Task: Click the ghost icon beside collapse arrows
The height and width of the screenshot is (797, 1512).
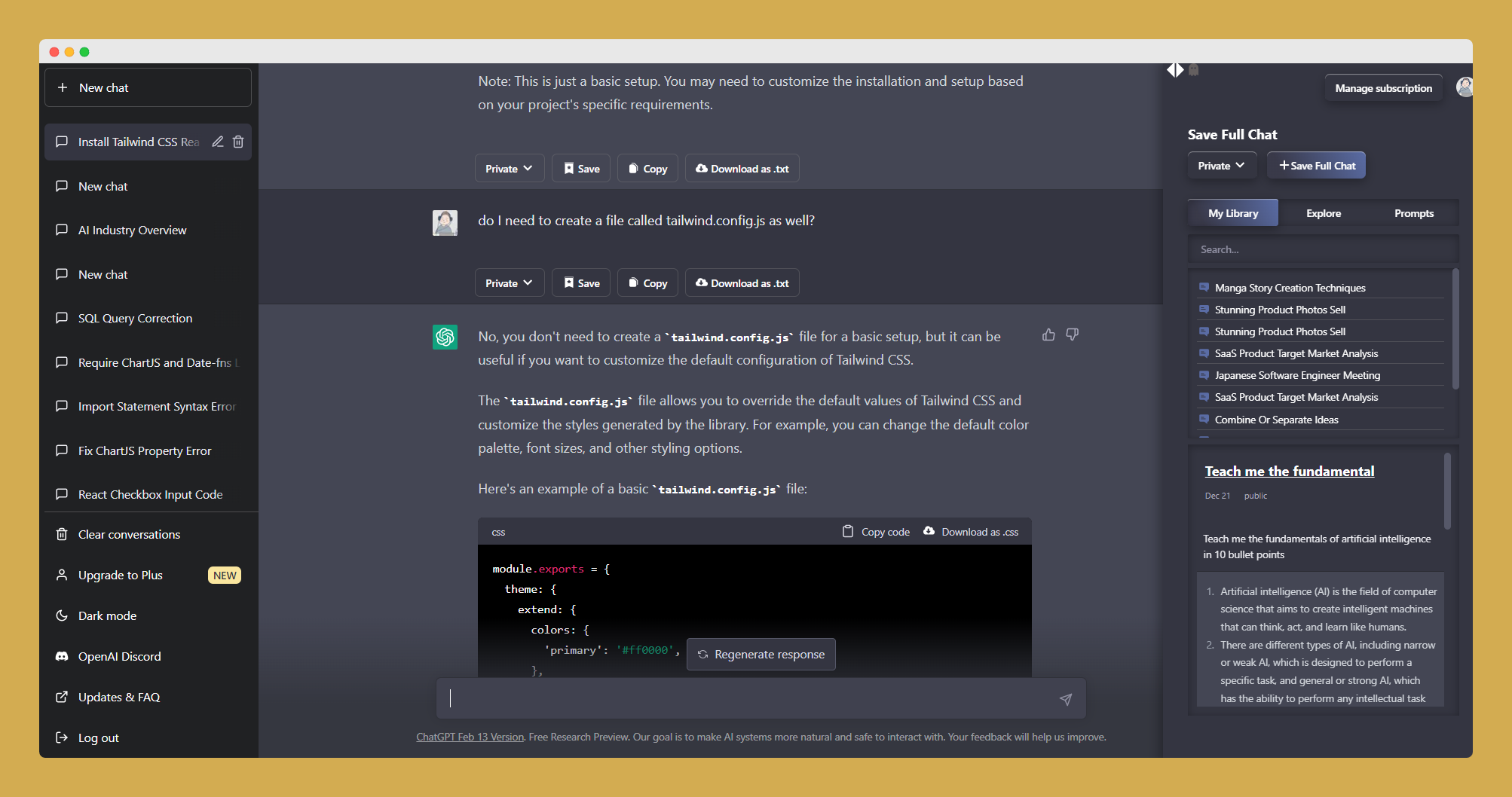Action: [1194, 70]
